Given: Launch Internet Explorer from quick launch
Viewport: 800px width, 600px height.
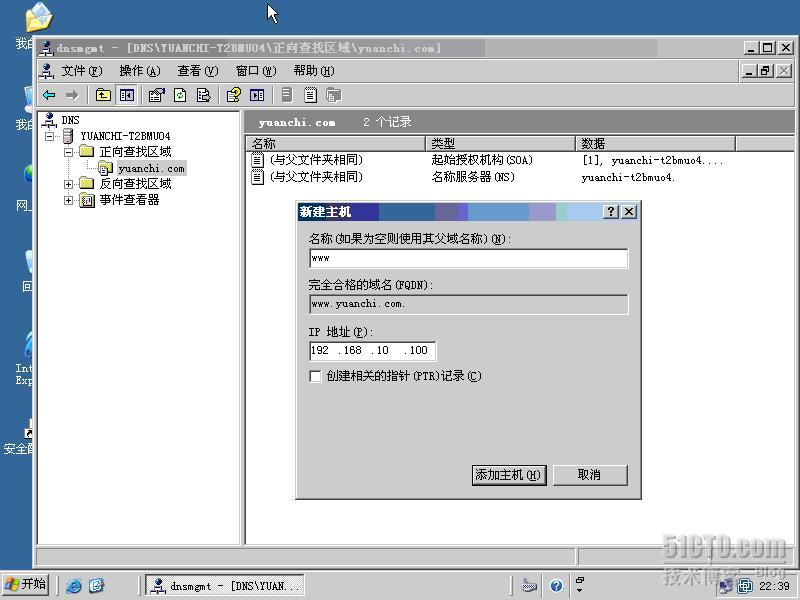Looking at the screenshot, I should tap(73, 586).
